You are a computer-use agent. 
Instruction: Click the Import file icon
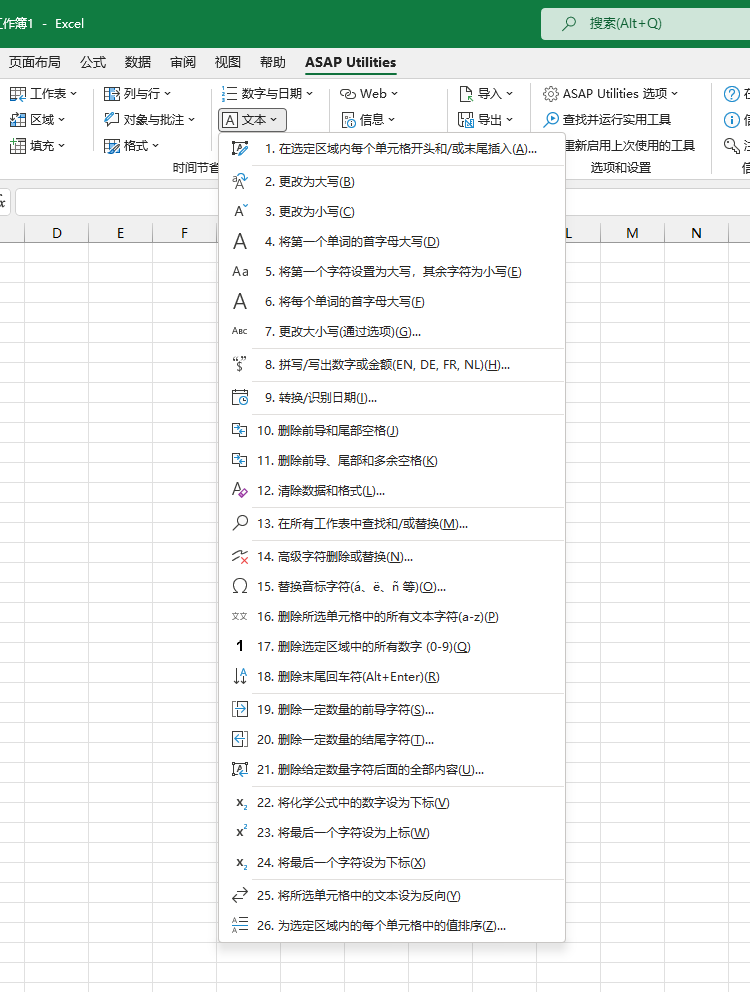[x=466, y=94]
